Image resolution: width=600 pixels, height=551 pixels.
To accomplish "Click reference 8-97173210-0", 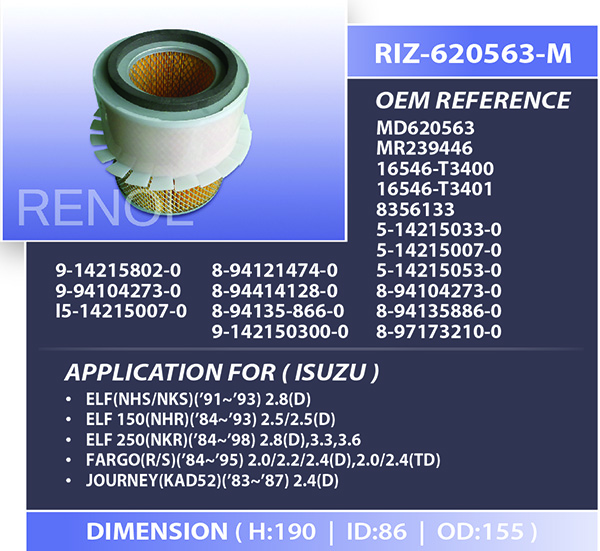I will (438, 330).
